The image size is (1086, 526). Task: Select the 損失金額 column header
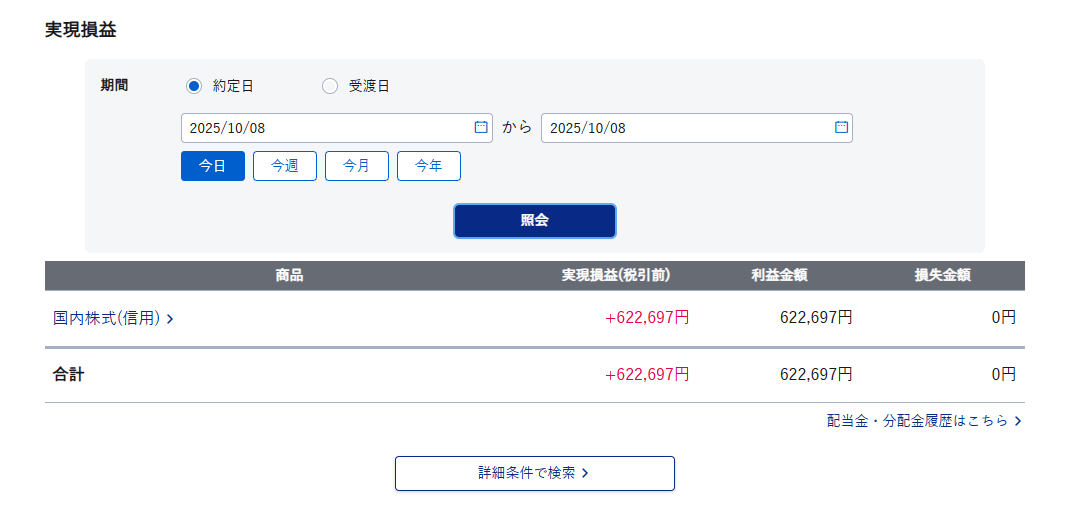[943, 275]
